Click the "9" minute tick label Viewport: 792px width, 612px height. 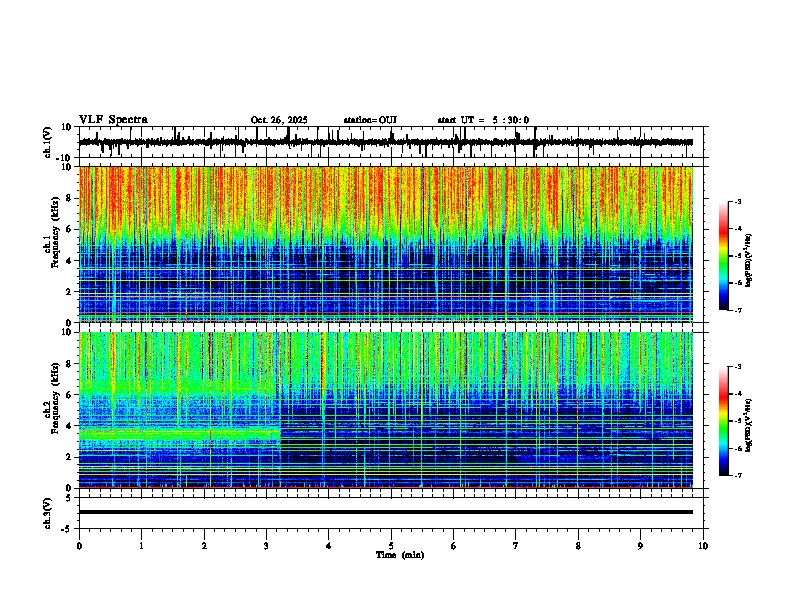tap(640, 546)
